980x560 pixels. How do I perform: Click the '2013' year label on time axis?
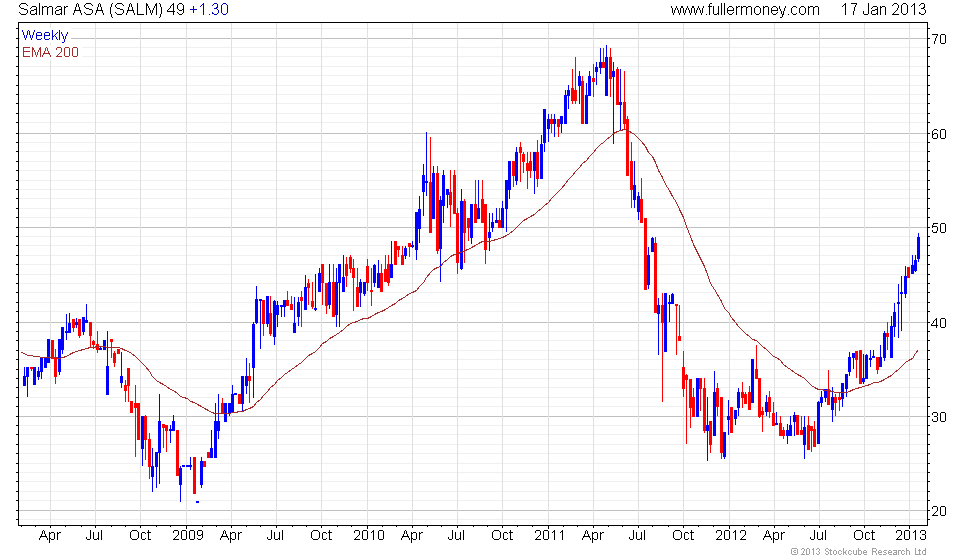tap(911, 535)
